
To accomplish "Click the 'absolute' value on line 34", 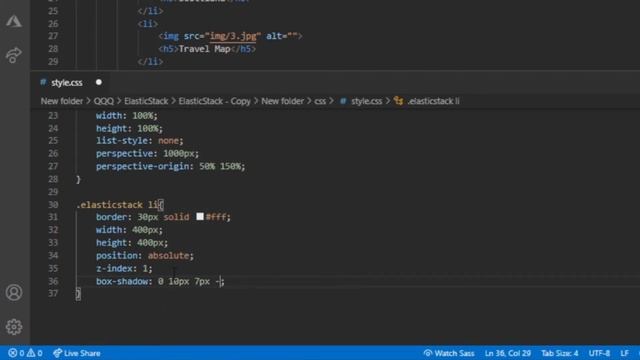I will [168, 256].
